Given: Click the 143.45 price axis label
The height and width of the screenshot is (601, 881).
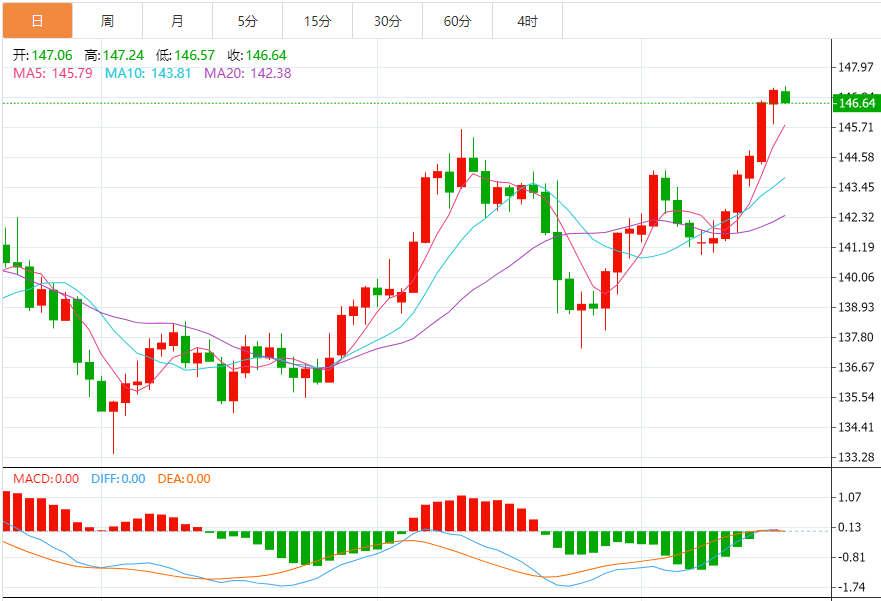Looking at the screenshot, I should click(856, 187).
